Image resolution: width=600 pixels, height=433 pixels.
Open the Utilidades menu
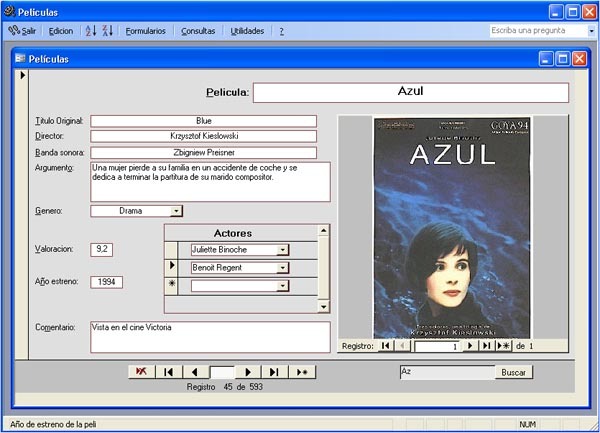pos(247,31)
